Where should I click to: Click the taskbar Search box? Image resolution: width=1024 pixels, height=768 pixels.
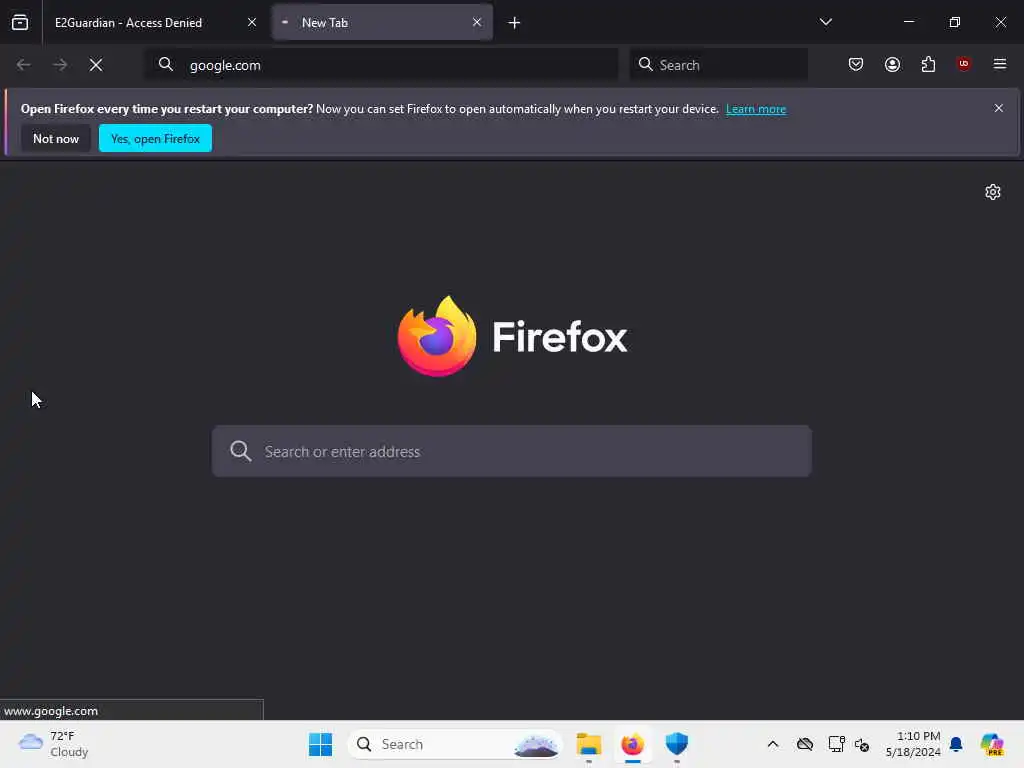(455, 744)
